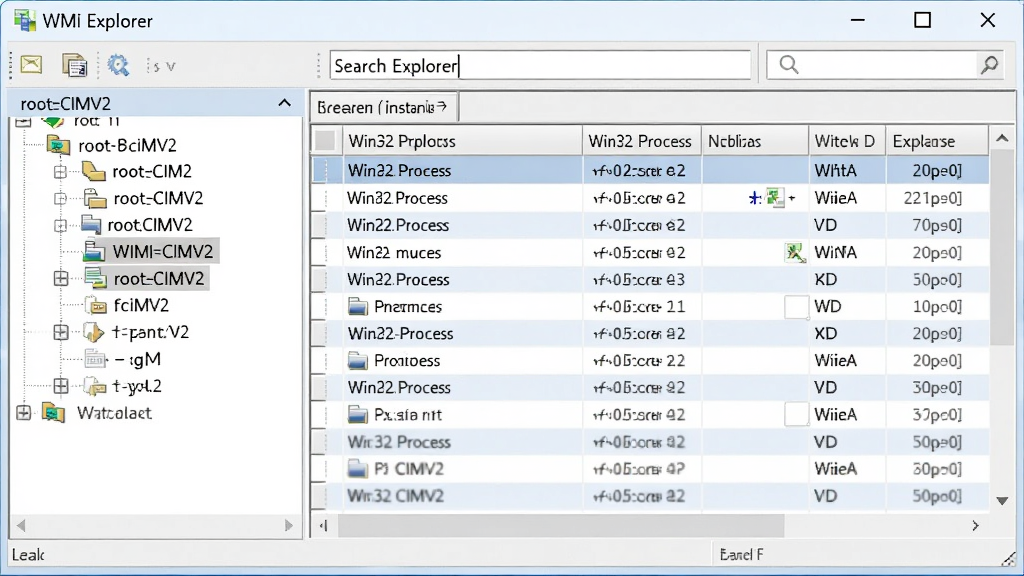Select the root-BciMV2 tree item
Viewport: 1024px width, 576px height.
point(127,145)
